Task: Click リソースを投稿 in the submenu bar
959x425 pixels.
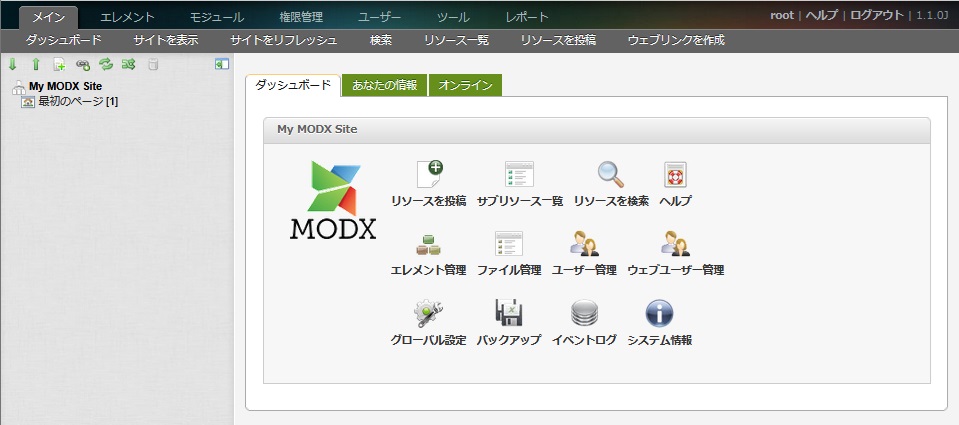Action: pos(558,40)
